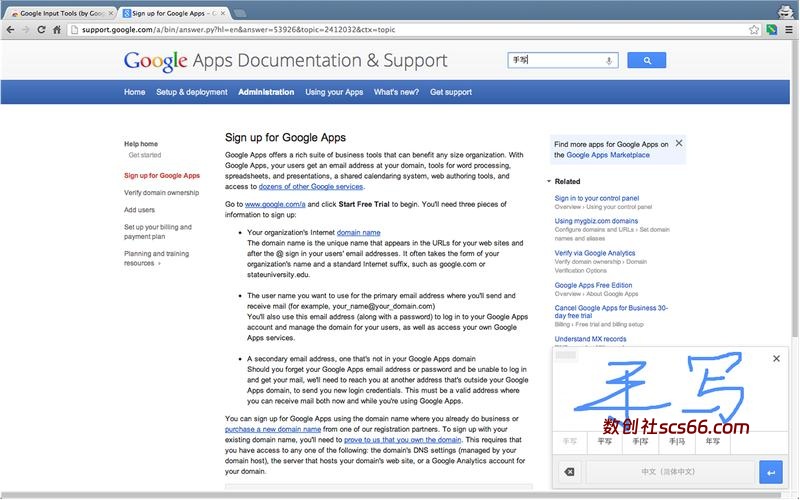Collapse the Related section triangle

(549, 182)
